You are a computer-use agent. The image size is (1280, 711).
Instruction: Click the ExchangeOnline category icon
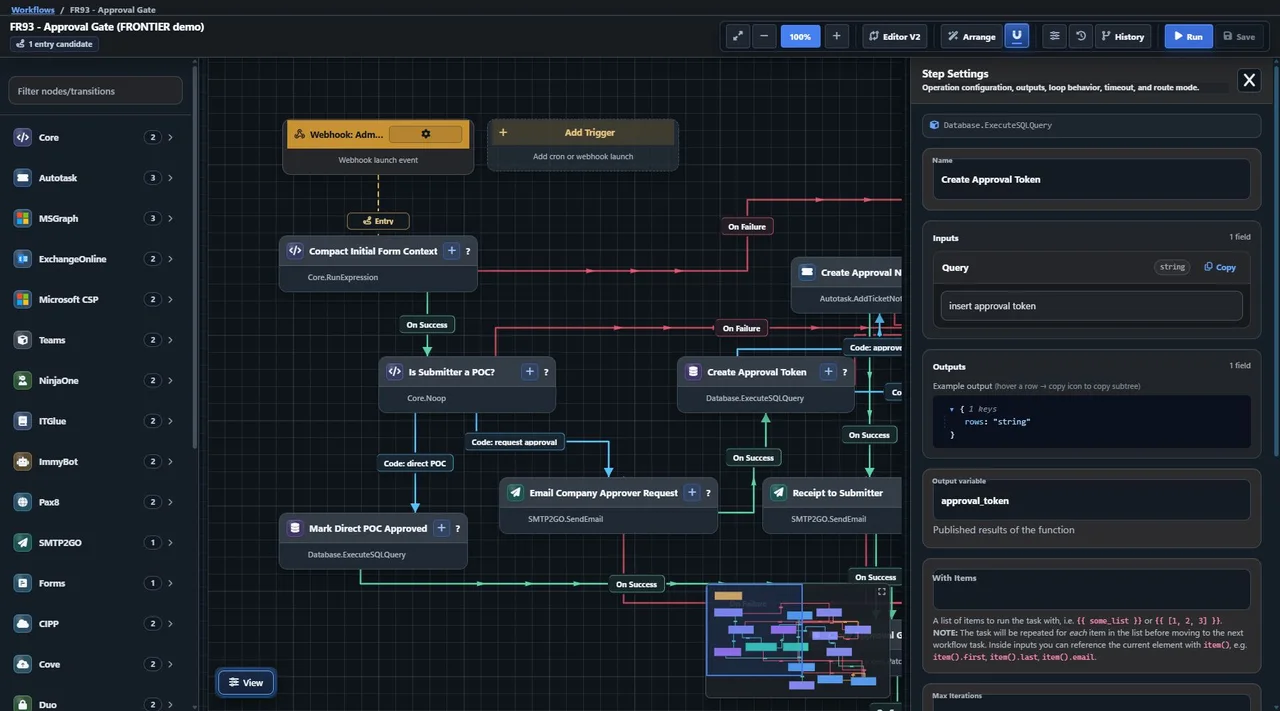[x=23, y=259]
